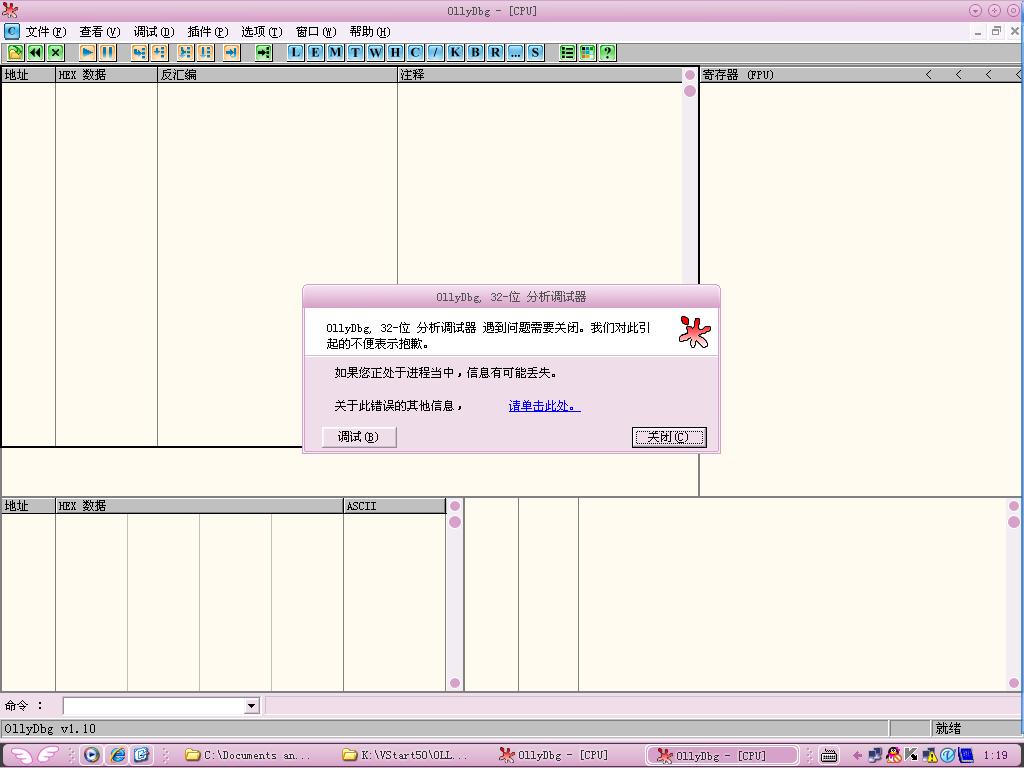Click the Step into toolbar icon
1024x768 pixels.
coord(139,53)
